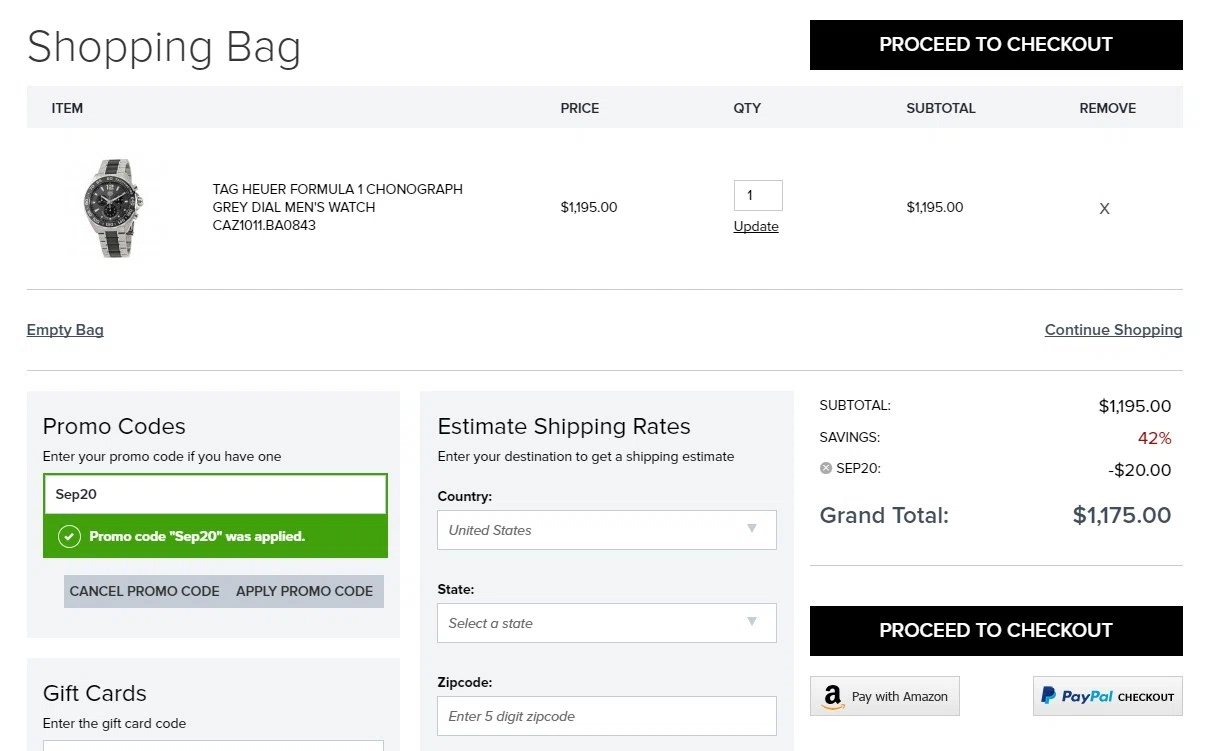Update the item quantity
Screen dimensions: 1219x751
756,227
